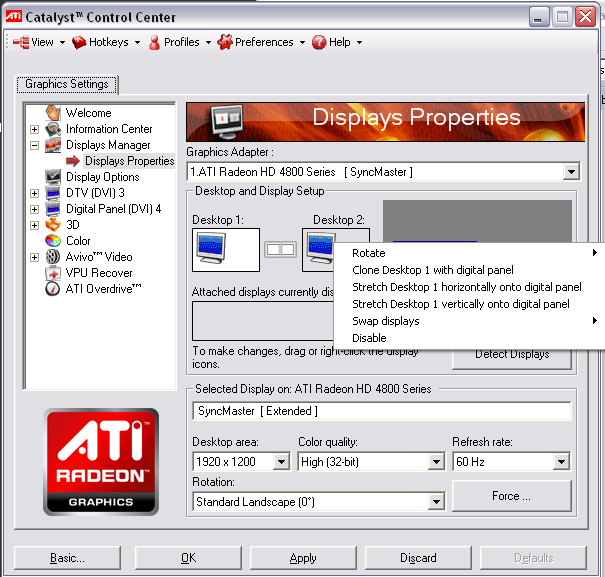Viewport: 605px width, 577px height.
Task: Switch to the Graphics Settings tab
Action: pos(67,84)
